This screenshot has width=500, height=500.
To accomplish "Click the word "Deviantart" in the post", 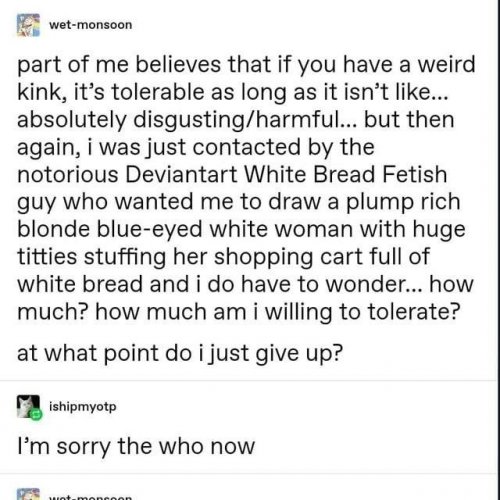I will 181,174.
